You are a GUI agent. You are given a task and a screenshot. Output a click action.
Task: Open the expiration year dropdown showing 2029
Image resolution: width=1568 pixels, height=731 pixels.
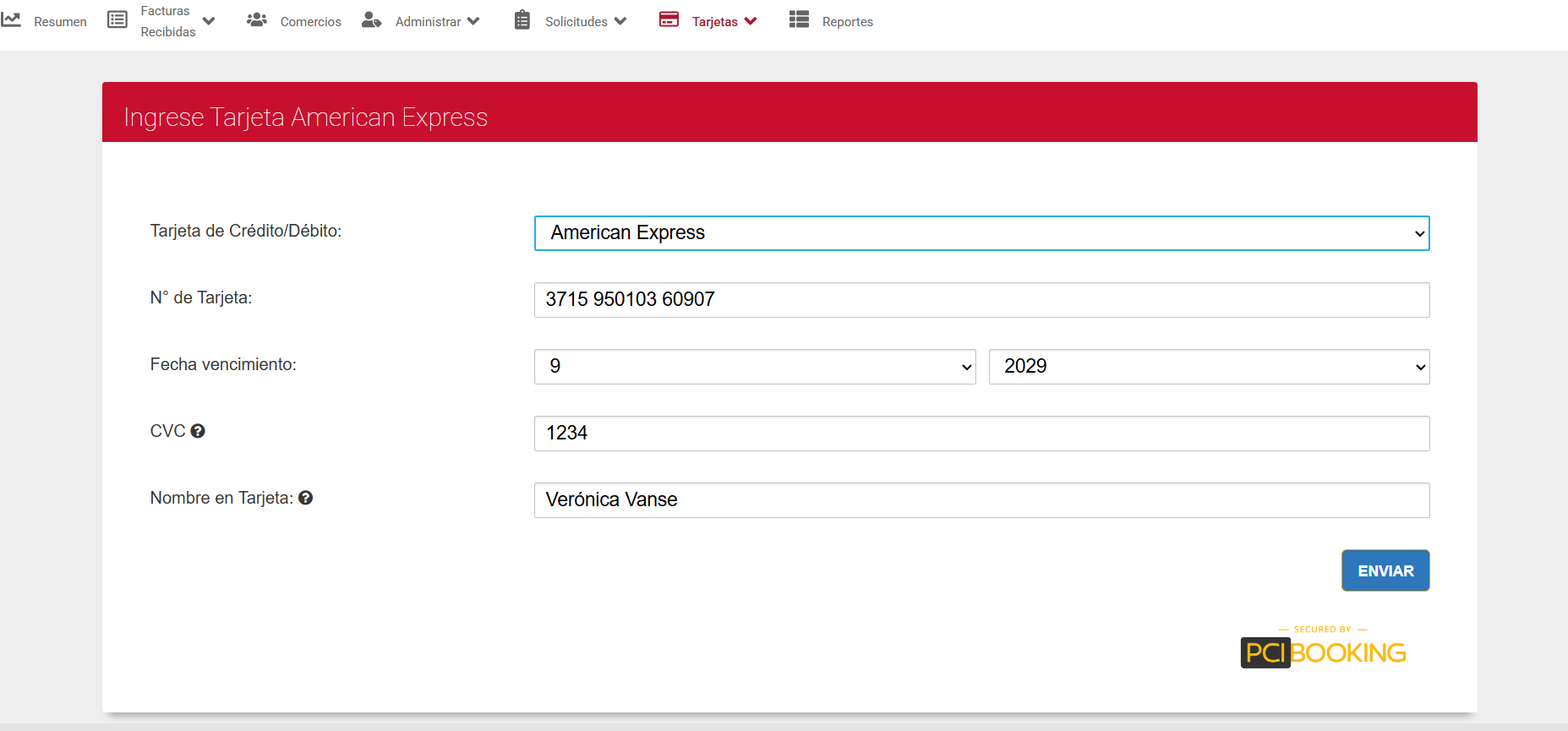click(1208, 367)
